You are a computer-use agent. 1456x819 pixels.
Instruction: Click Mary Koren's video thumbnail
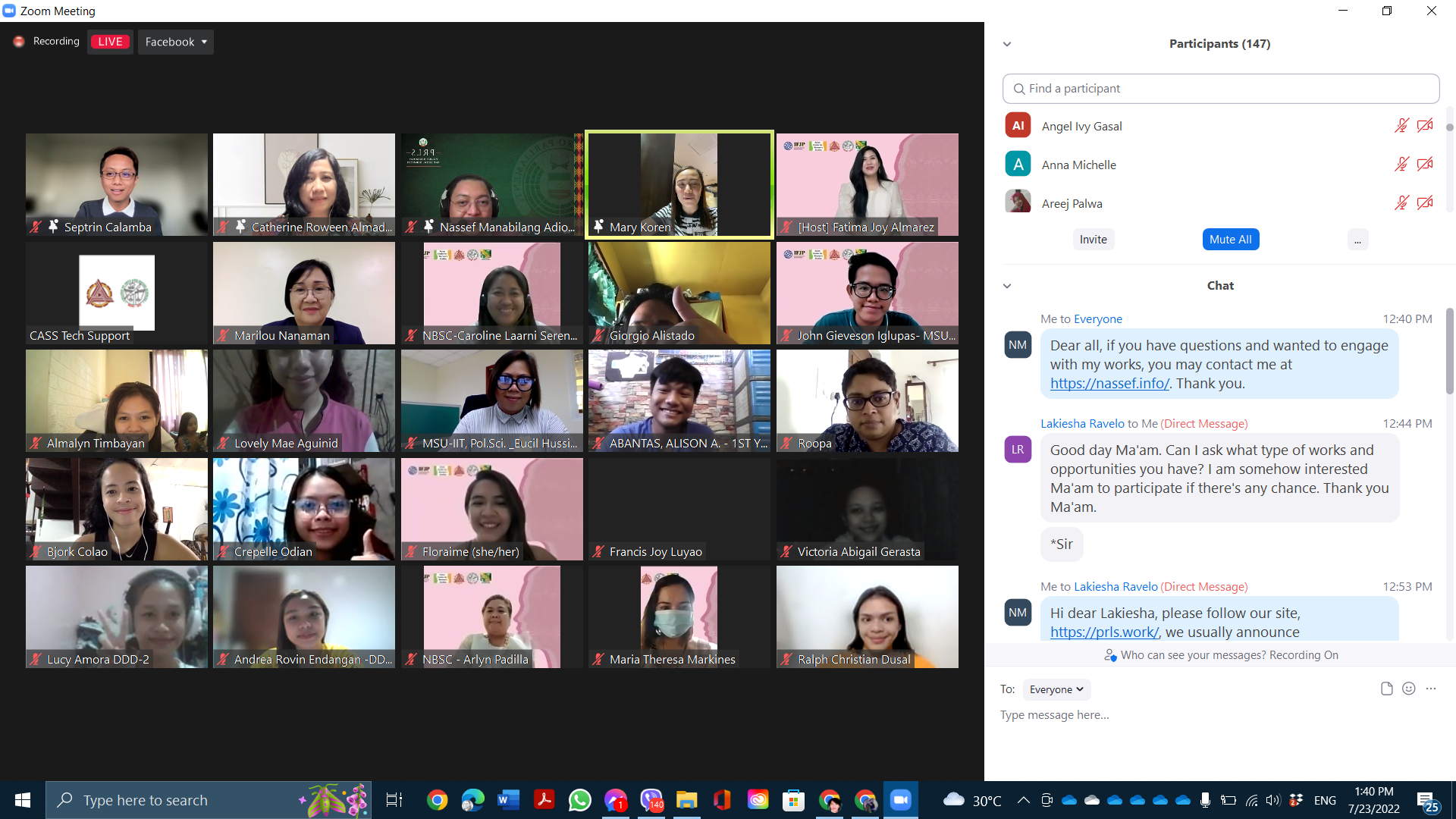click(679, 184)
